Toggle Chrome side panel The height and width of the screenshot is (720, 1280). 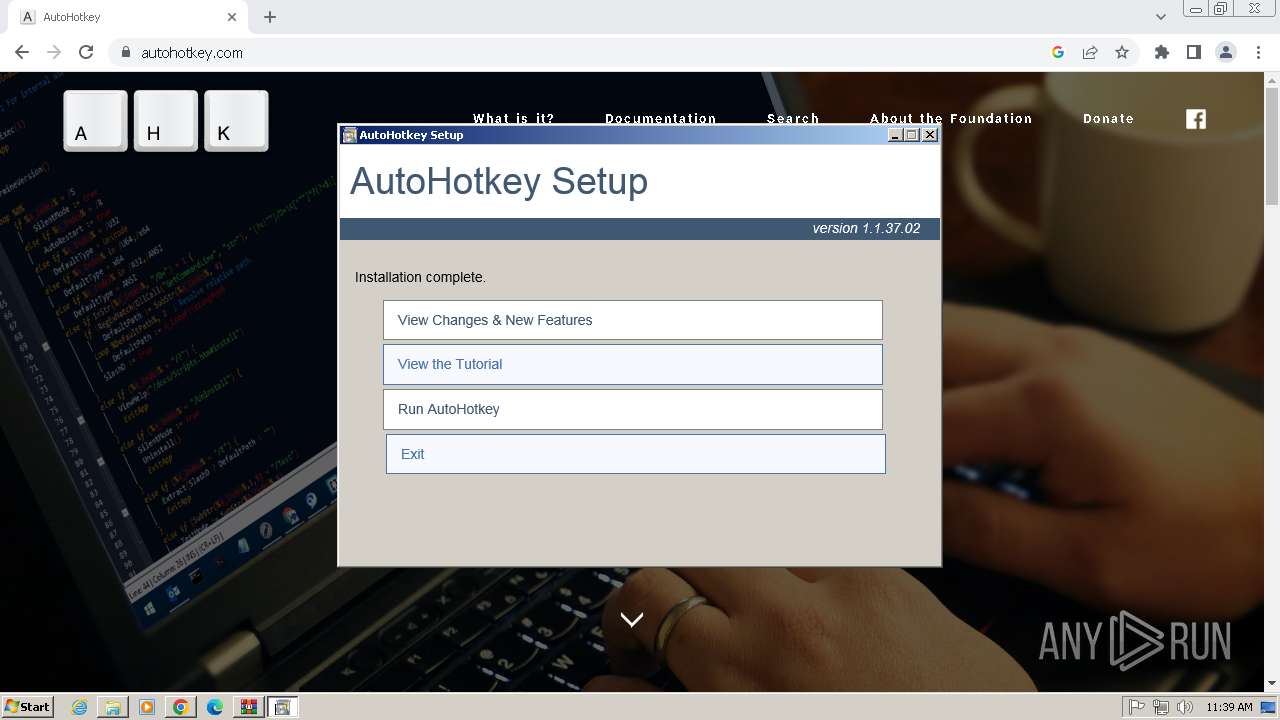point(1193,52)
